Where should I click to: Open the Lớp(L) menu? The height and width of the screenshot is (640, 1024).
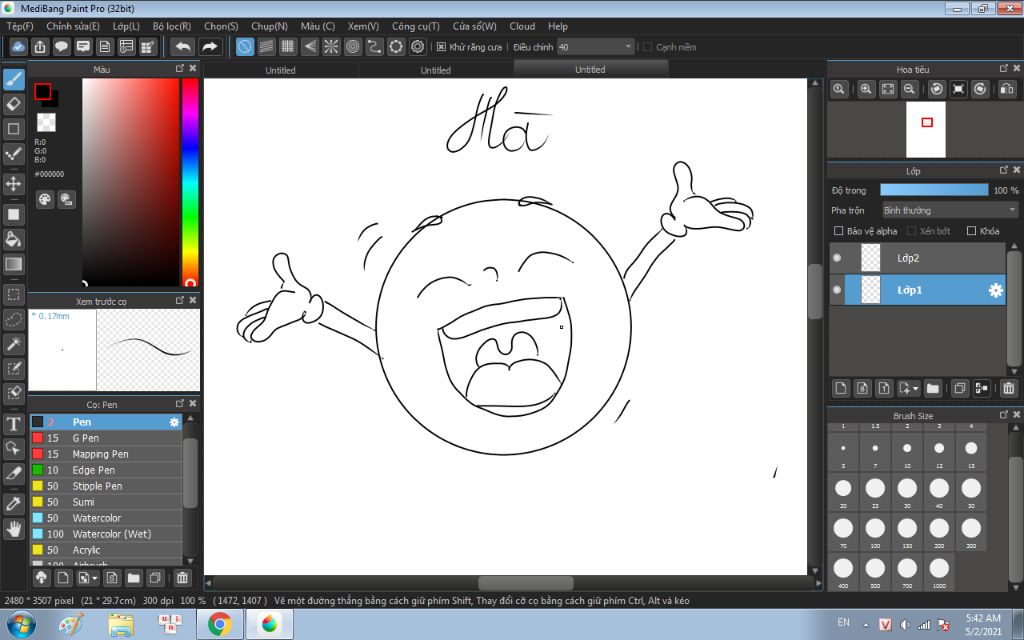(126, 26)
